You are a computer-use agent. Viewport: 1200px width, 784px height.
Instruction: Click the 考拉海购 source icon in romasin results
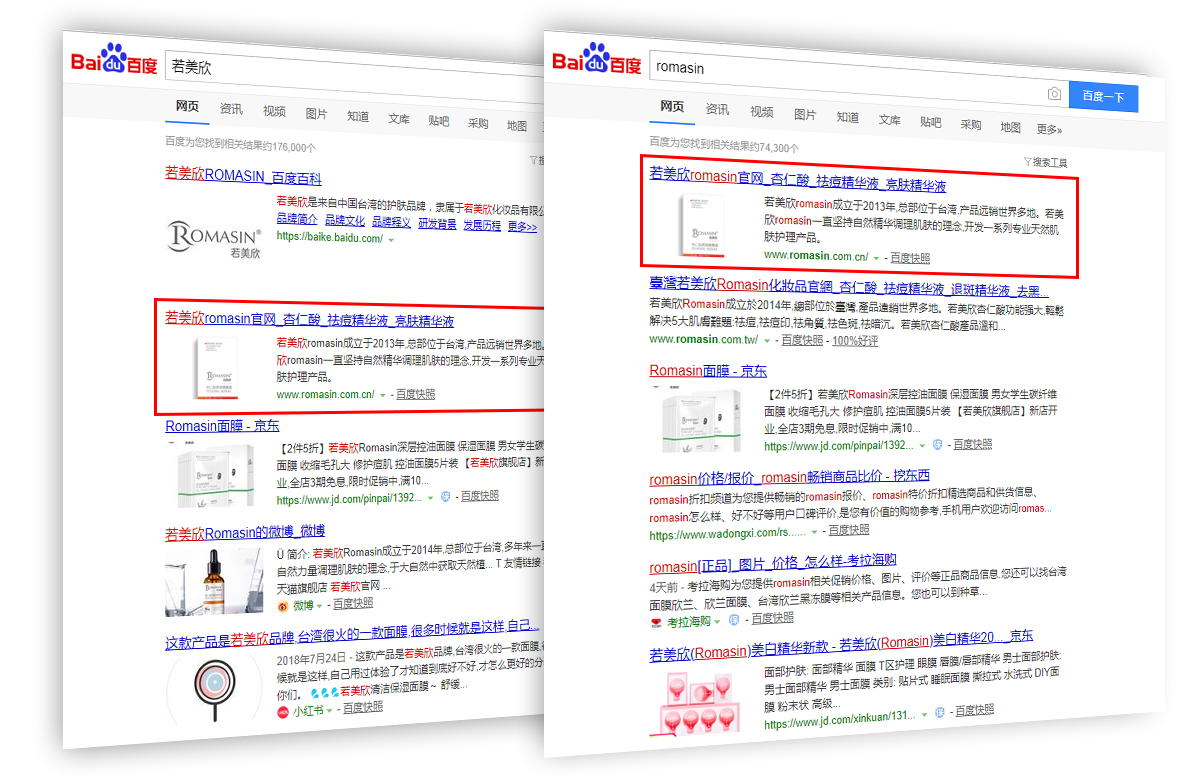pos(656,621)
